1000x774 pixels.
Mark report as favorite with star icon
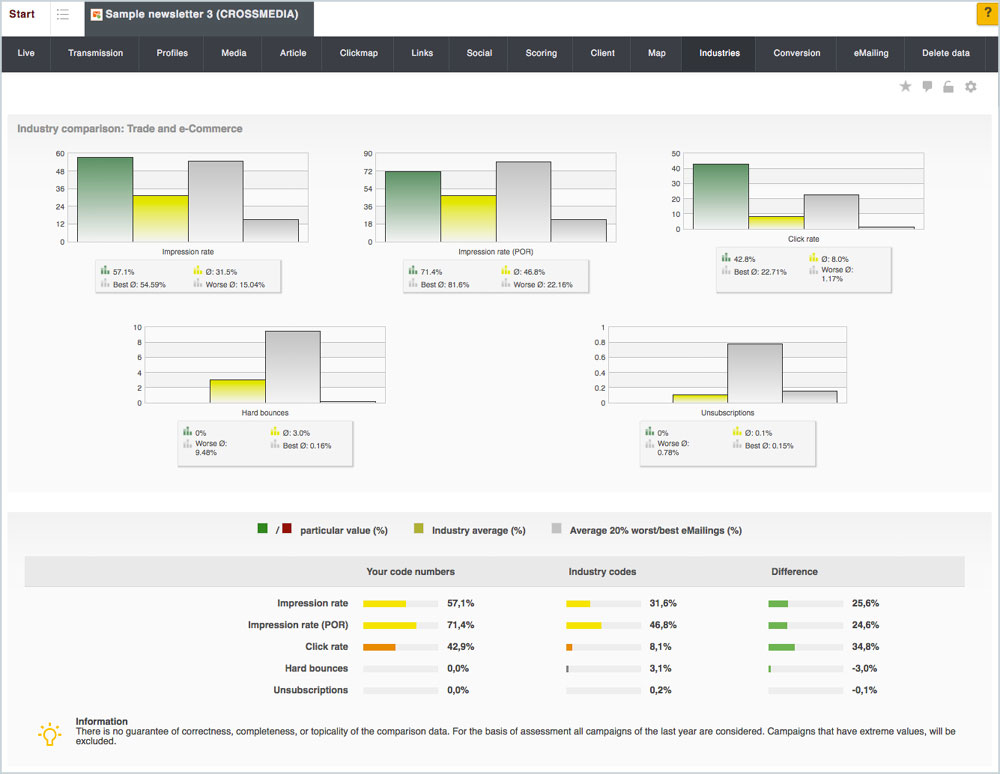pyautogui.click(x=906, y=87)
